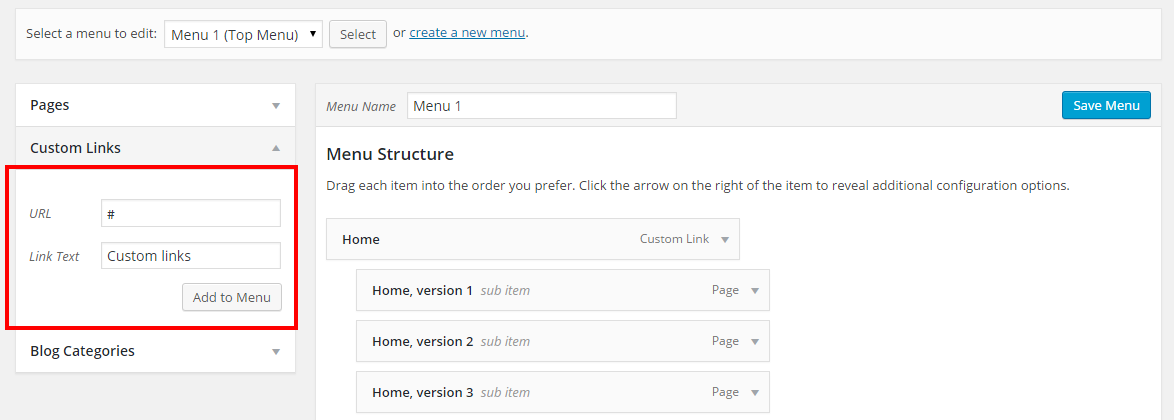Click Add to Menu button
The image size is (1174, 420).
[232, 297]
